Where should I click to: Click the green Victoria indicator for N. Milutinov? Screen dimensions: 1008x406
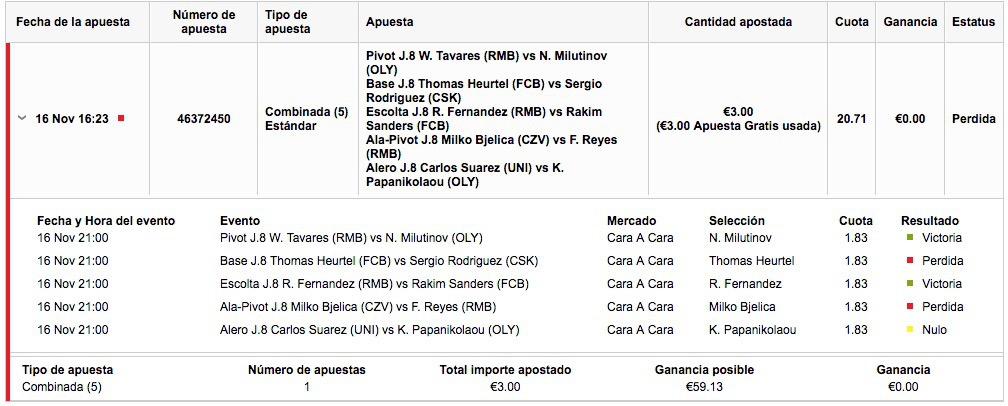(910, 238)
